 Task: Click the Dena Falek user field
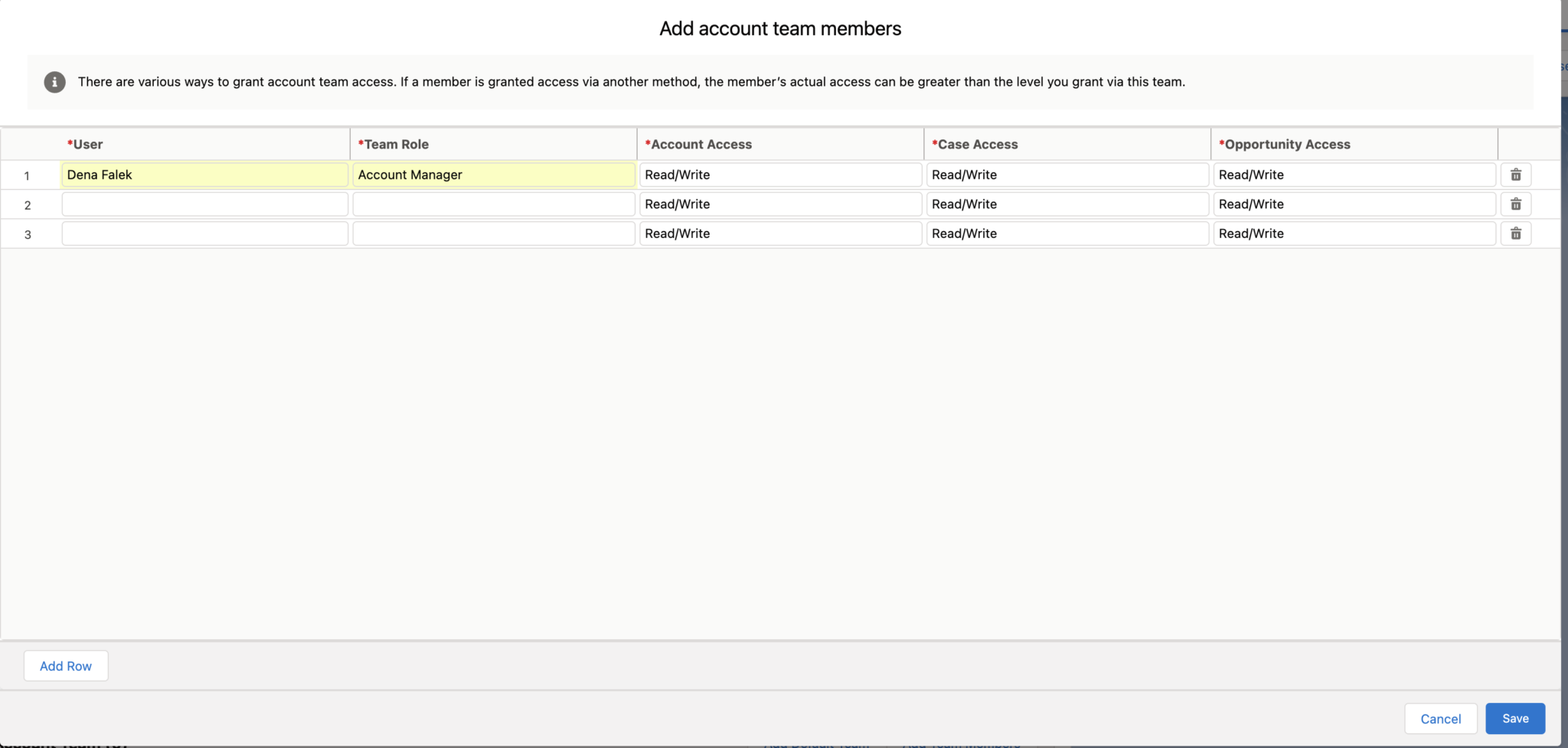click(204, 175)
